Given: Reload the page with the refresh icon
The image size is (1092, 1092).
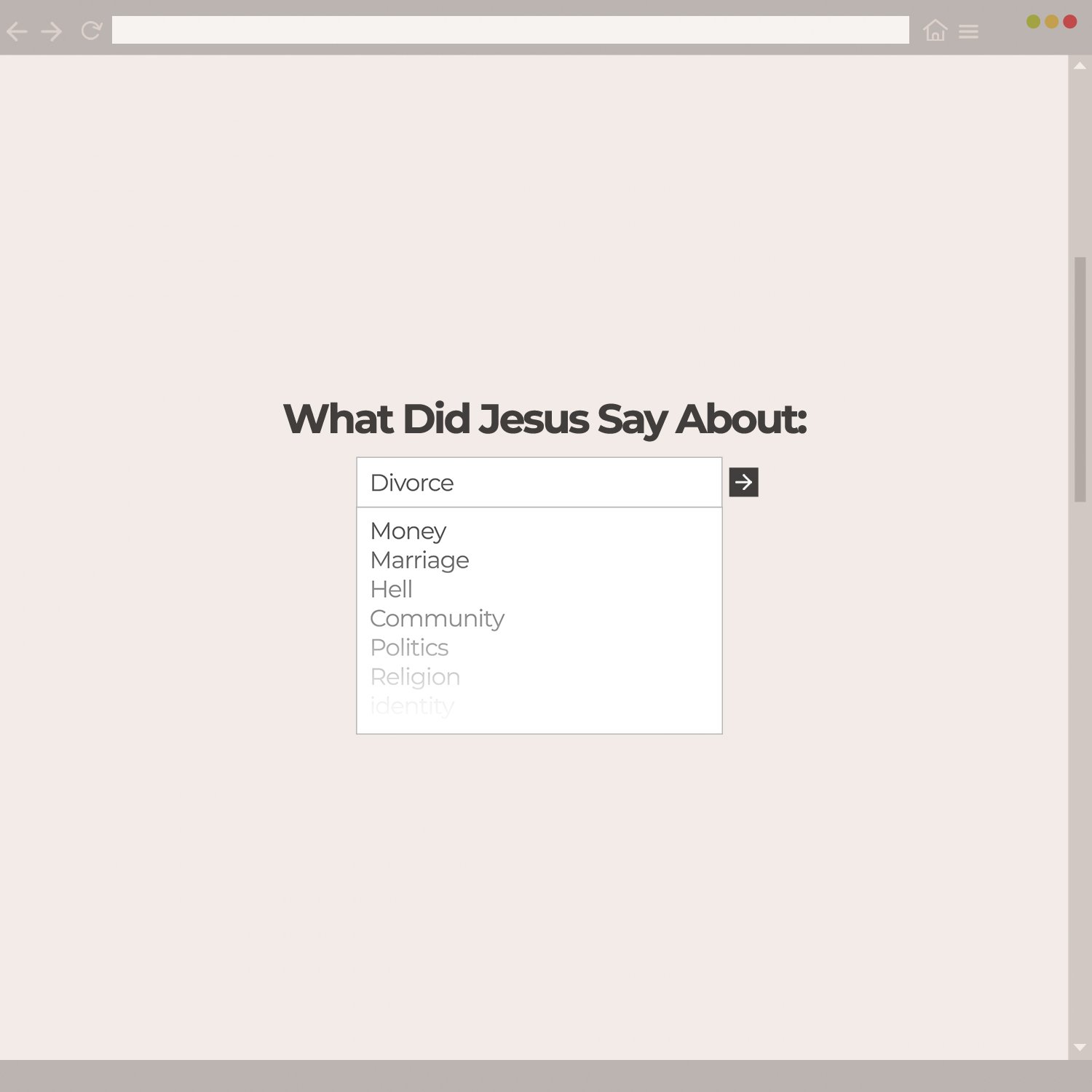Looking at the screenshot, I should click(x=91, y=31).
